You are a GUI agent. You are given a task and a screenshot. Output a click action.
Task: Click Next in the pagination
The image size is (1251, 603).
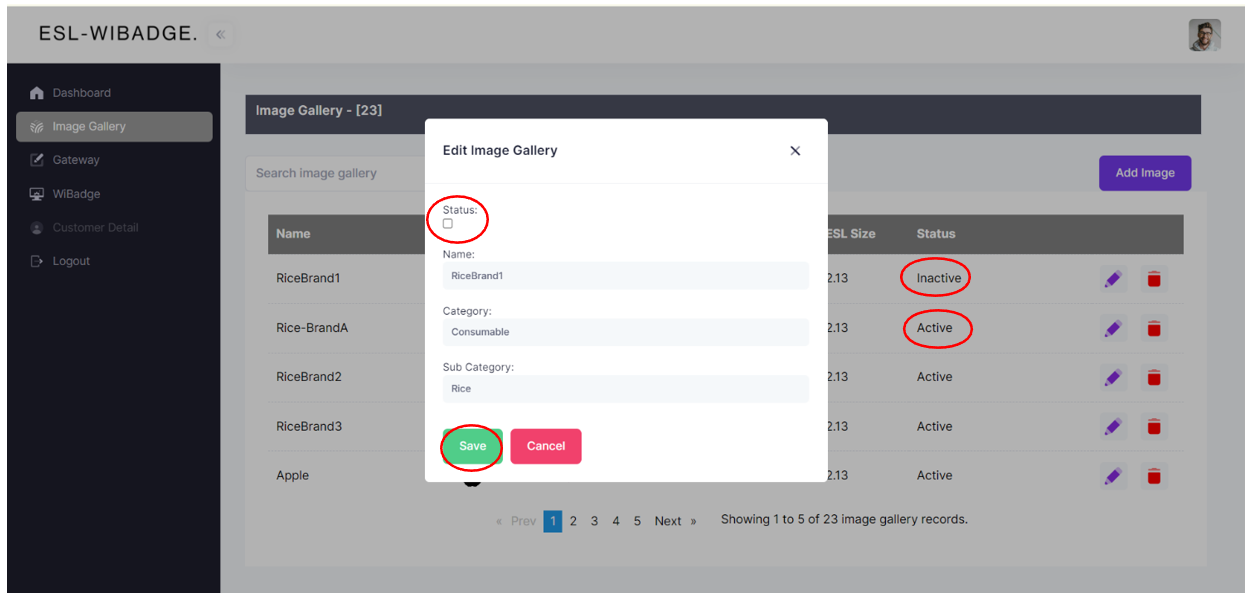pos(668,521)
